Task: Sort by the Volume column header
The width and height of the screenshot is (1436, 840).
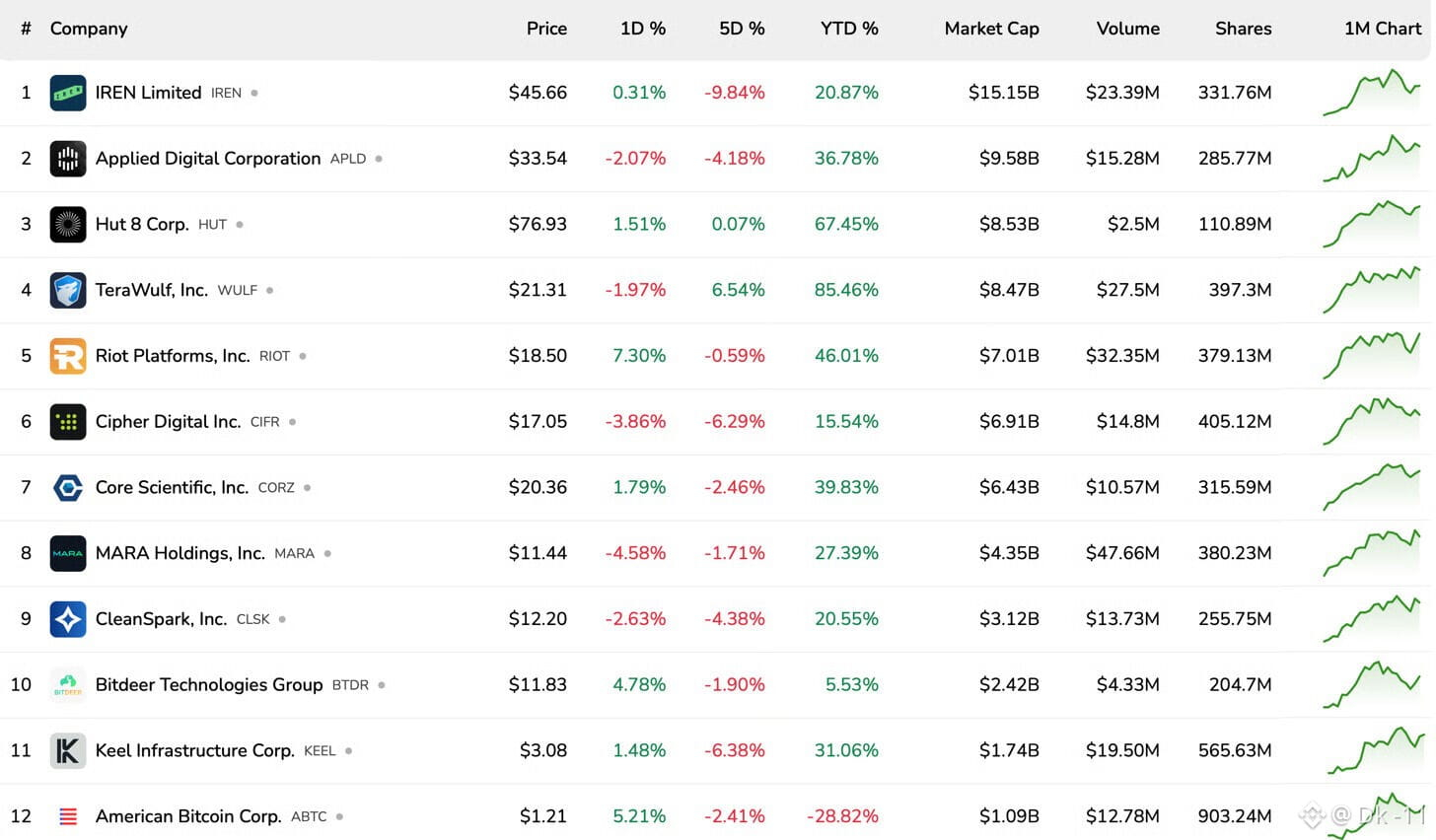Action: (x=1128, y=29)
